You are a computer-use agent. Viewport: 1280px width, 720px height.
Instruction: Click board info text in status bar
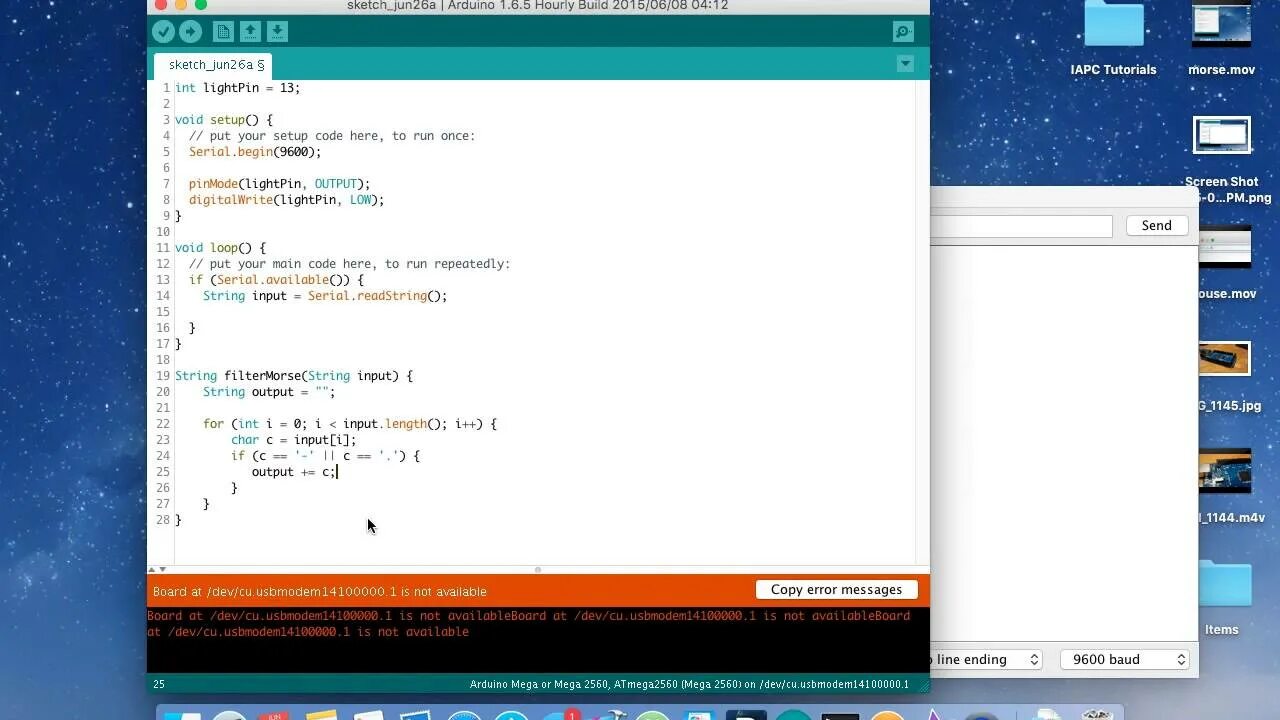click(x=689, y=684)
